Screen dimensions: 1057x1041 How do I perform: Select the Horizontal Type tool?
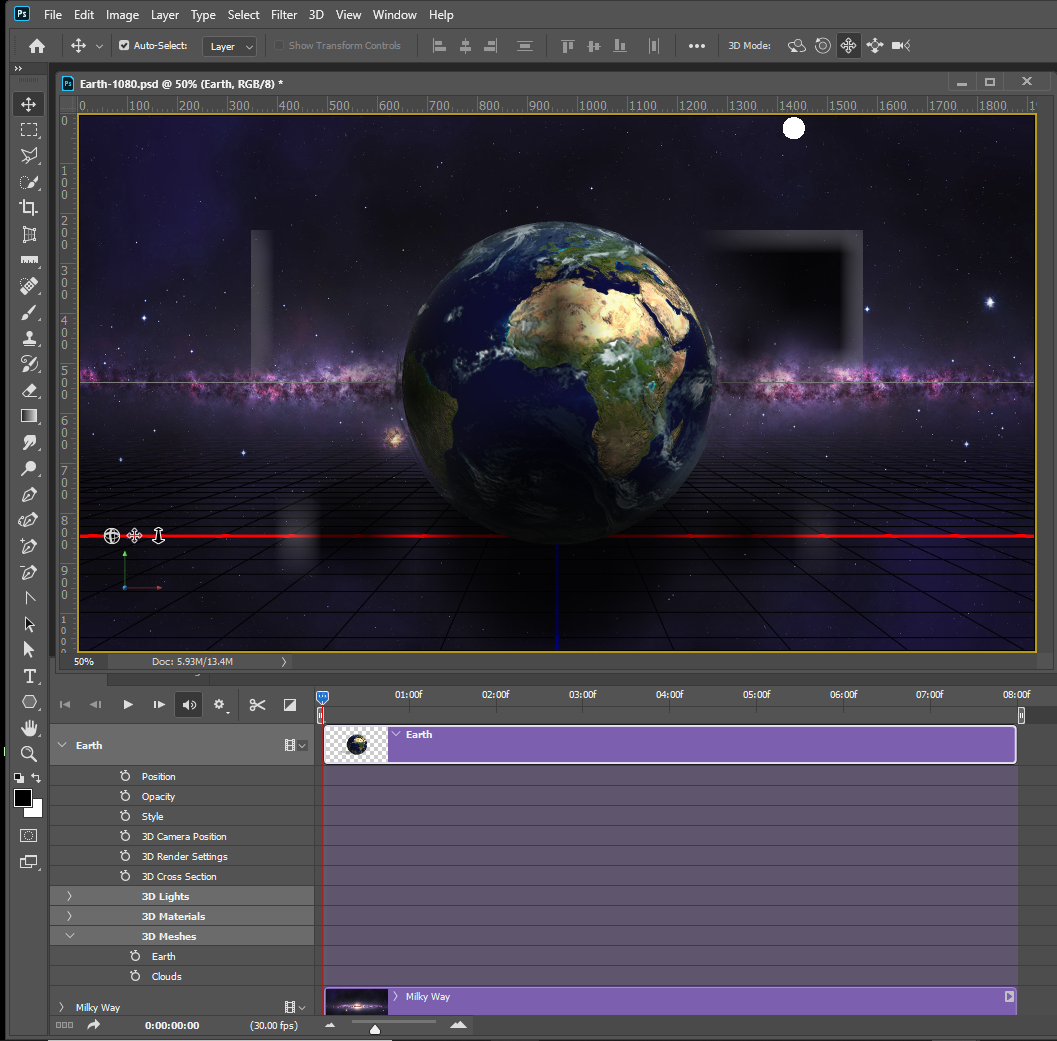click(x=28, y=676)
